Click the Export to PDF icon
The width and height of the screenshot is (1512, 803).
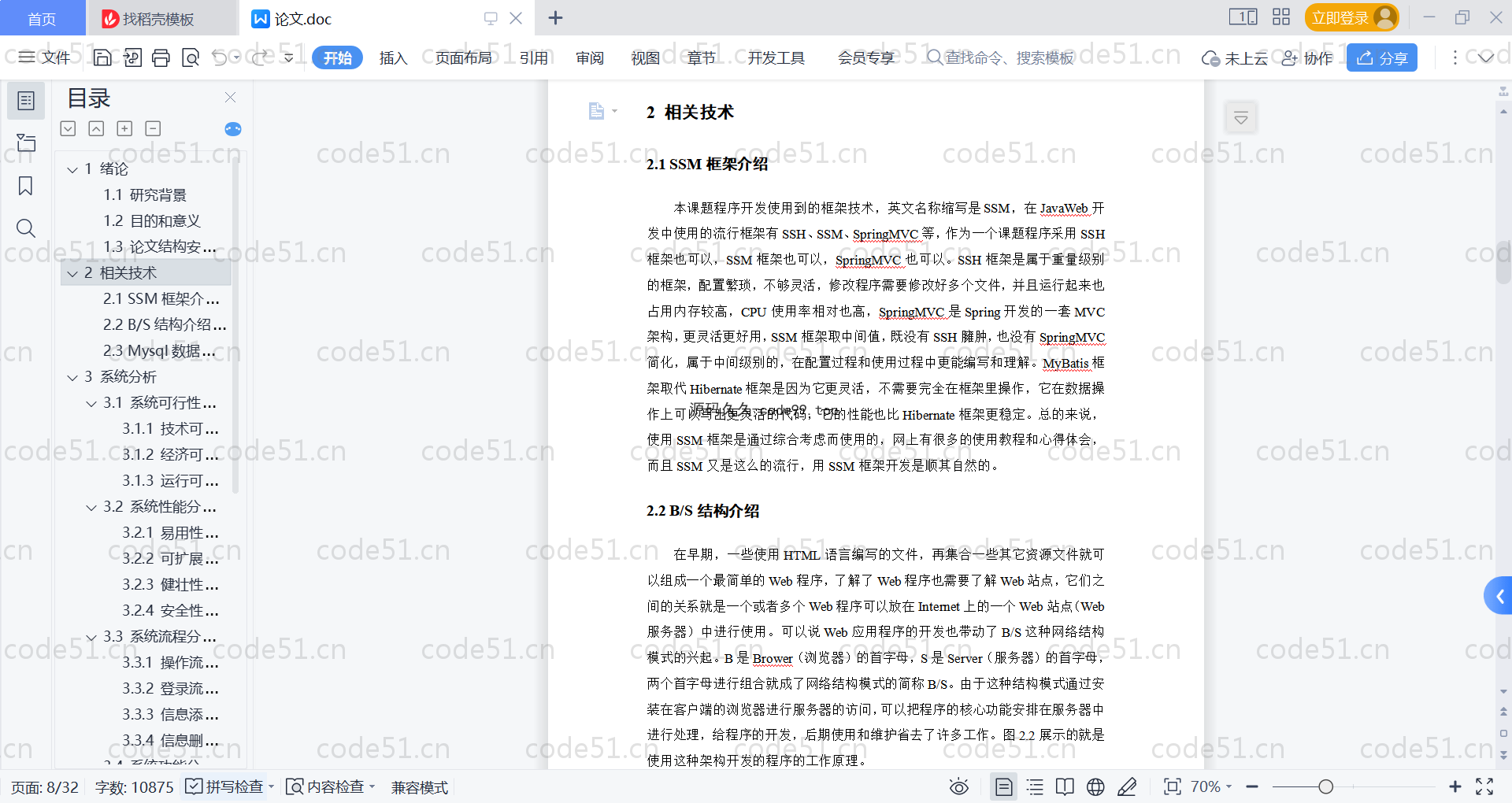click(x=132, y=57)
